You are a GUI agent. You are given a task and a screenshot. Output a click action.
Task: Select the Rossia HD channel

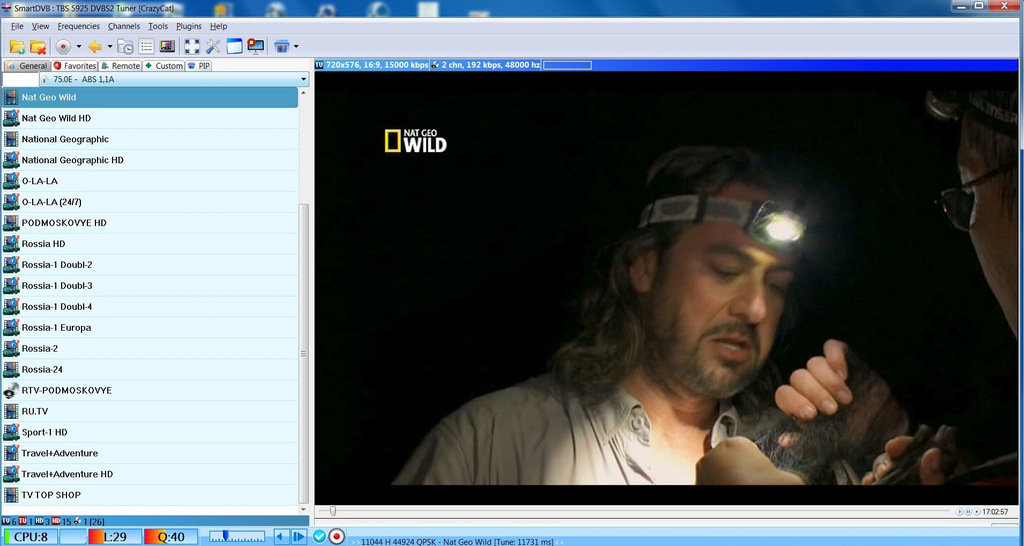[150, 244]
